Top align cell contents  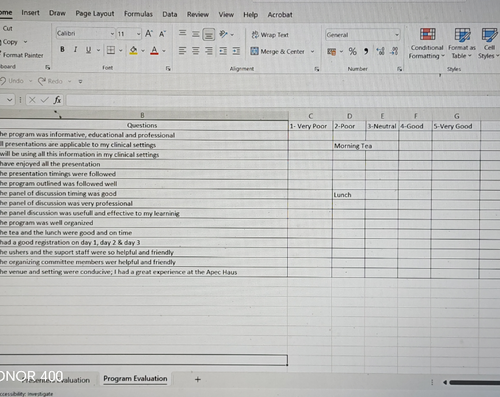[x=182, y=33]
